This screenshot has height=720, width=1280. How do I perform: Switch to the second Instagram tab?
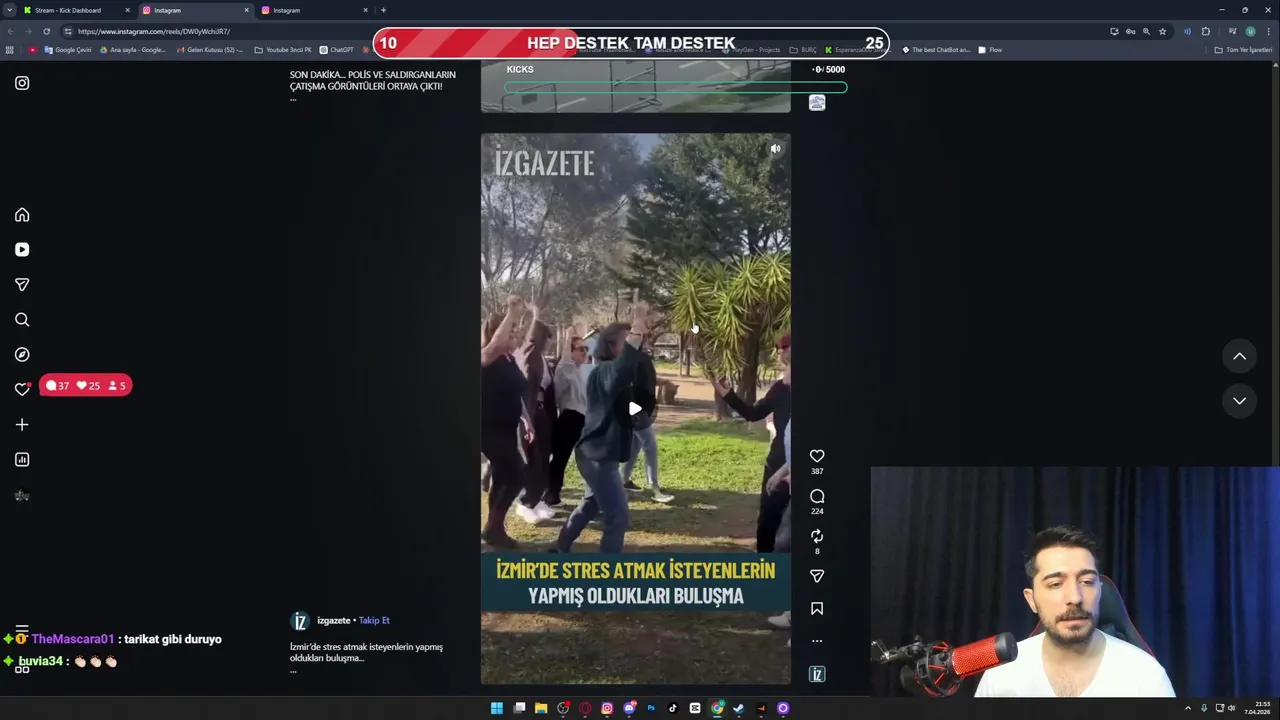point(316,10)
